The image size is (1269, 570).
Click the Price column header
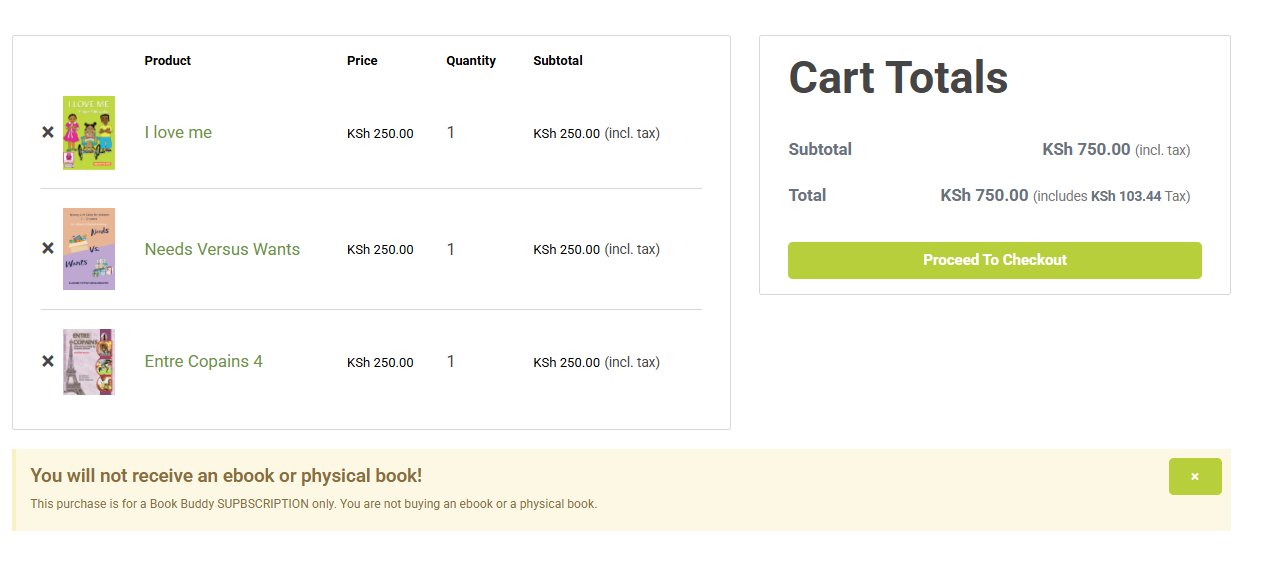tap(362, 61)
